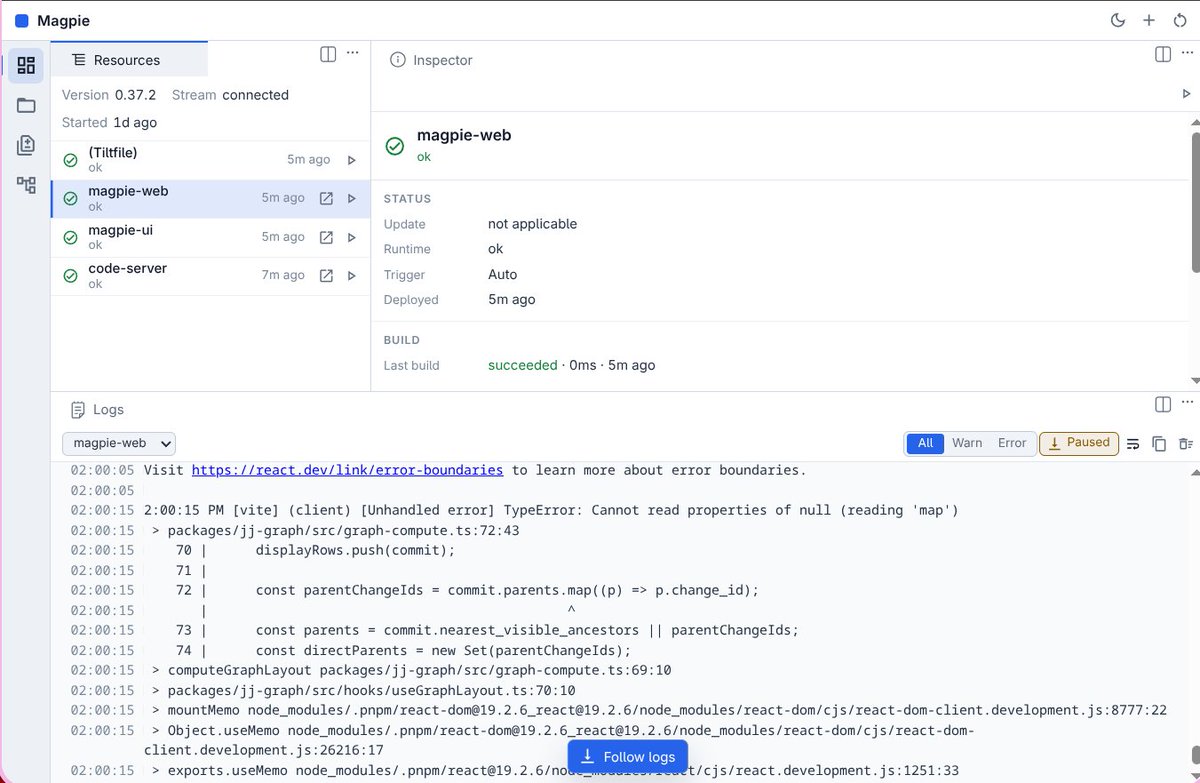
Task: Click the green status check icon in Inspector
Action: 395,146
